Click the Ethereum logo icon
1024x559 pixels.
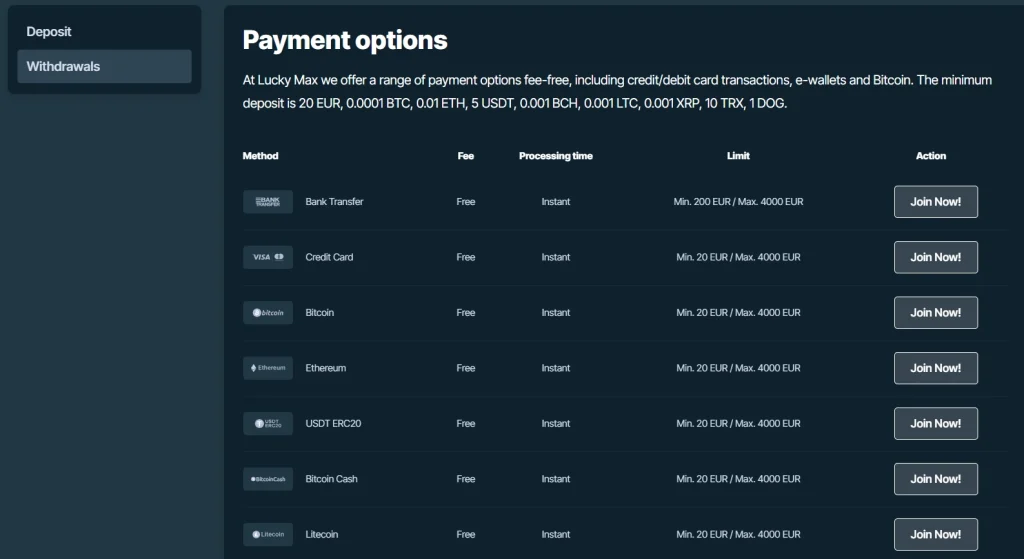pyautogui.click(x=268, y=368)
